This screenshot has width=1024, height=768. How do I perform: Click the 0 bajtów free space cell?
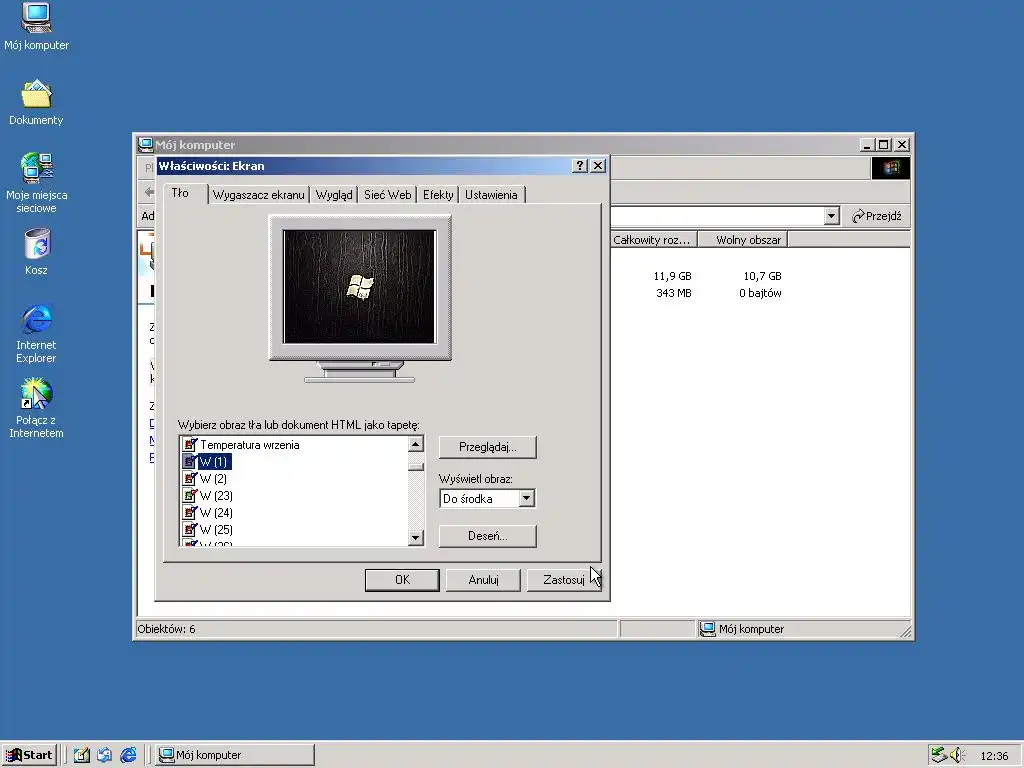point(760,293)
